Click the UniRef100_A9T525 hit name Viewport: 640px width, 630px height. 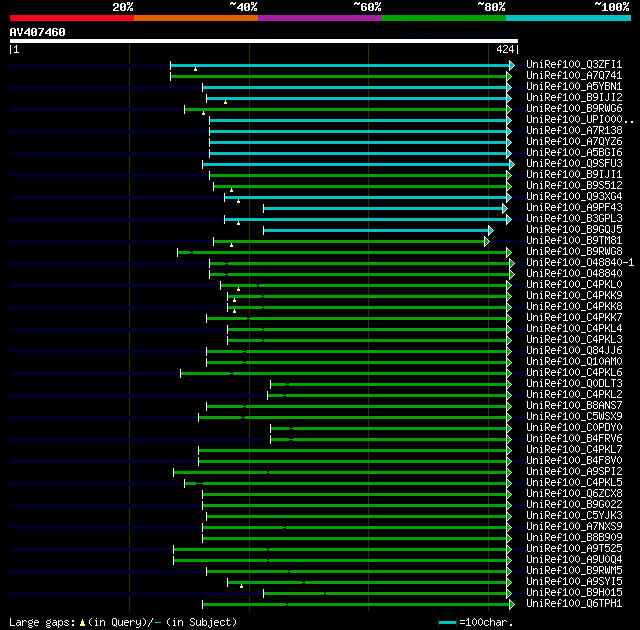click(574, 549)
